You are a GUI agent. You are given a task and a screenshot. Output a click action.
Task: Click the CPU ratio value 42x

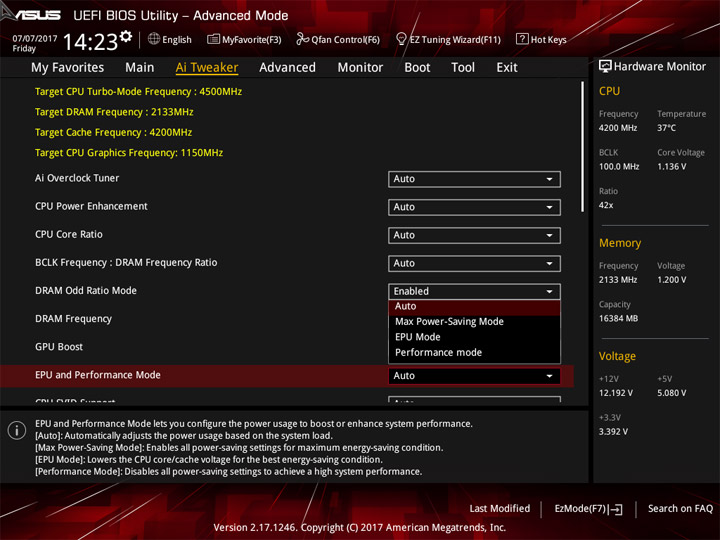click(606, 206)
